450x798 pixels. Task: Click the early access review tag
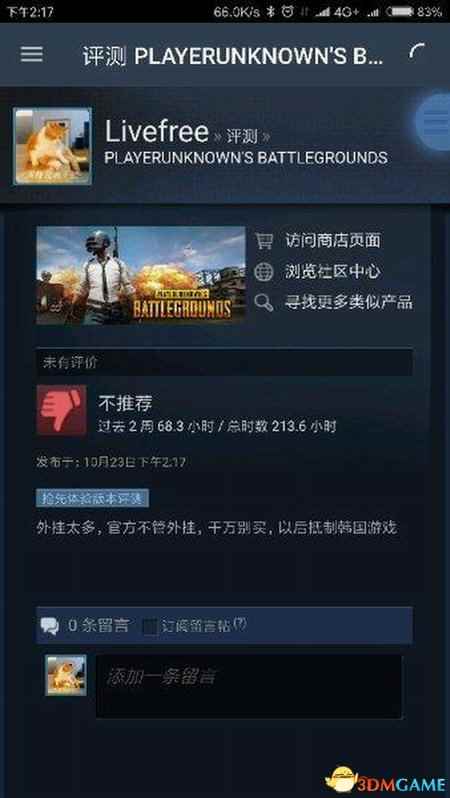[x=93, y=499]
